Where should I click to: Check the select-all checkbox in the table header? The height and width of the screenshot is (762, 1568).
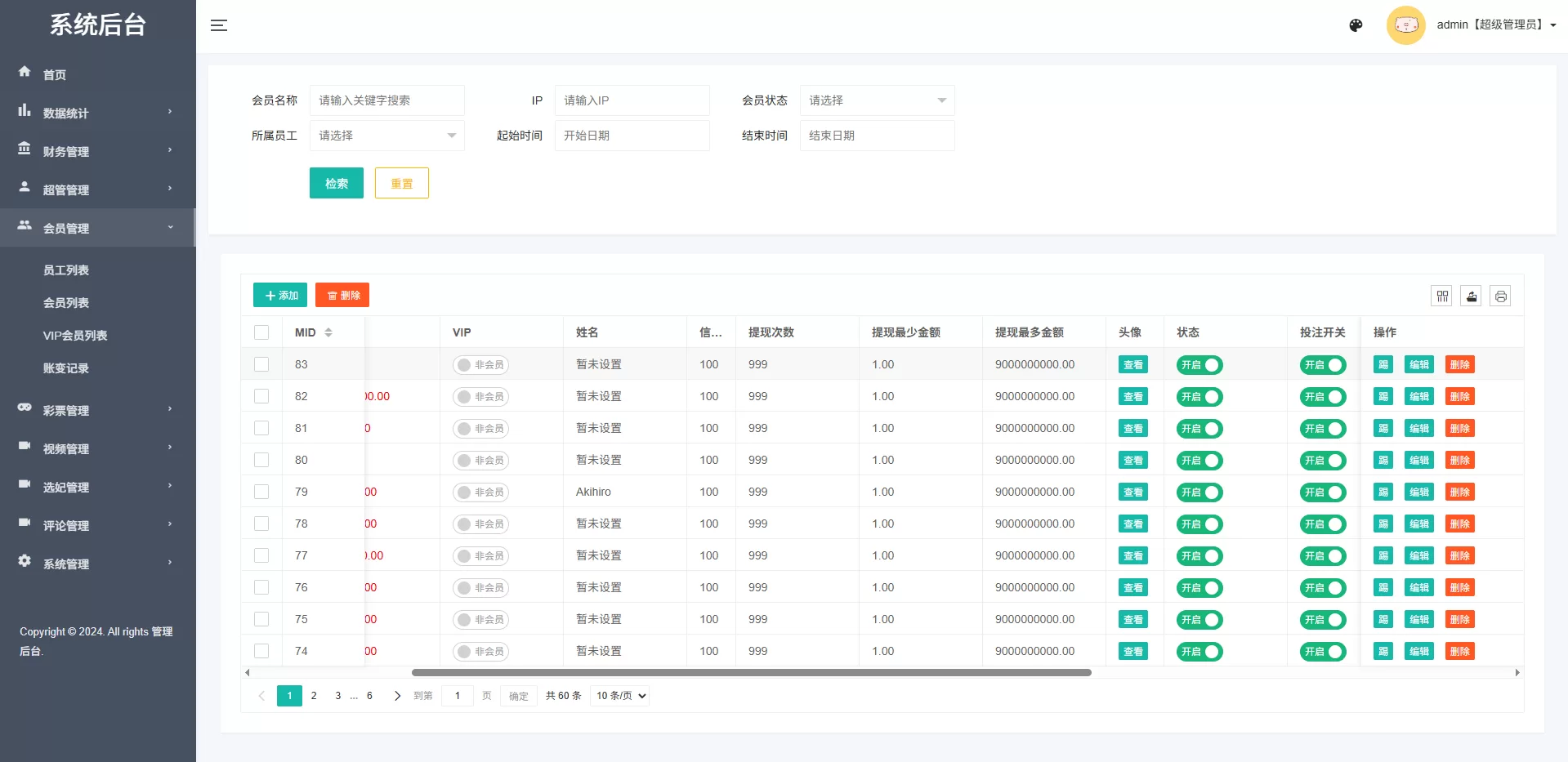[261, 332]
